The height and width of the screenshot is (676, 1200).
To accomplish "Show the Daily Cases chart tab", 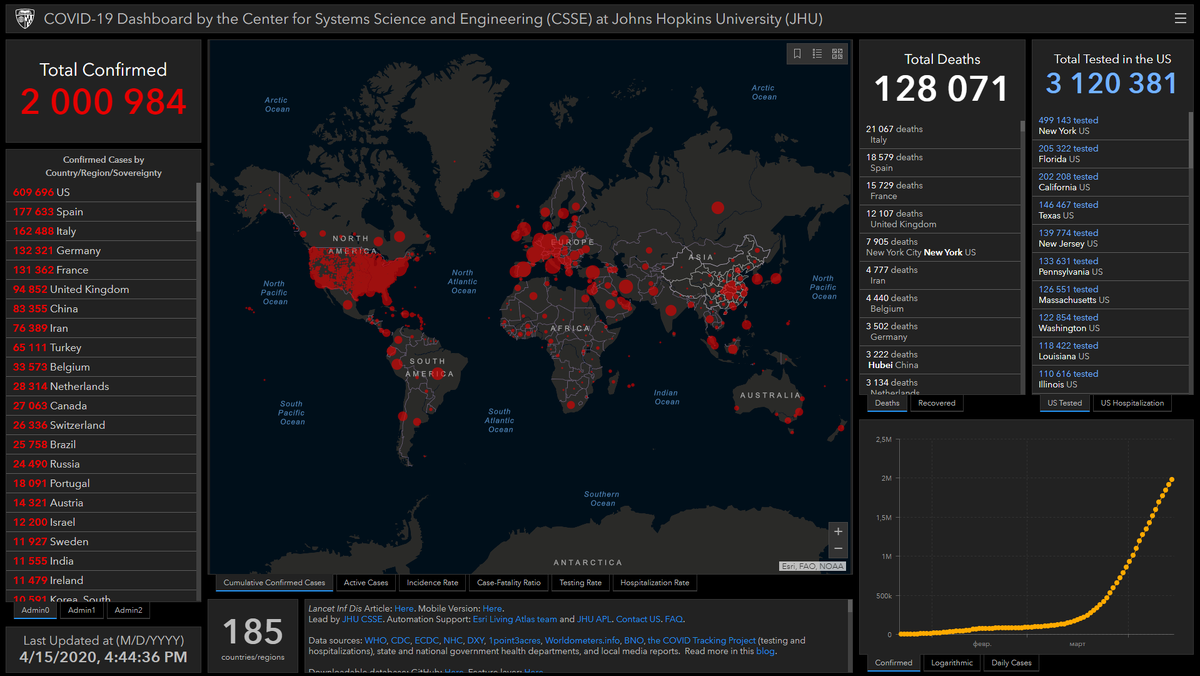I will pos(1011,662).
